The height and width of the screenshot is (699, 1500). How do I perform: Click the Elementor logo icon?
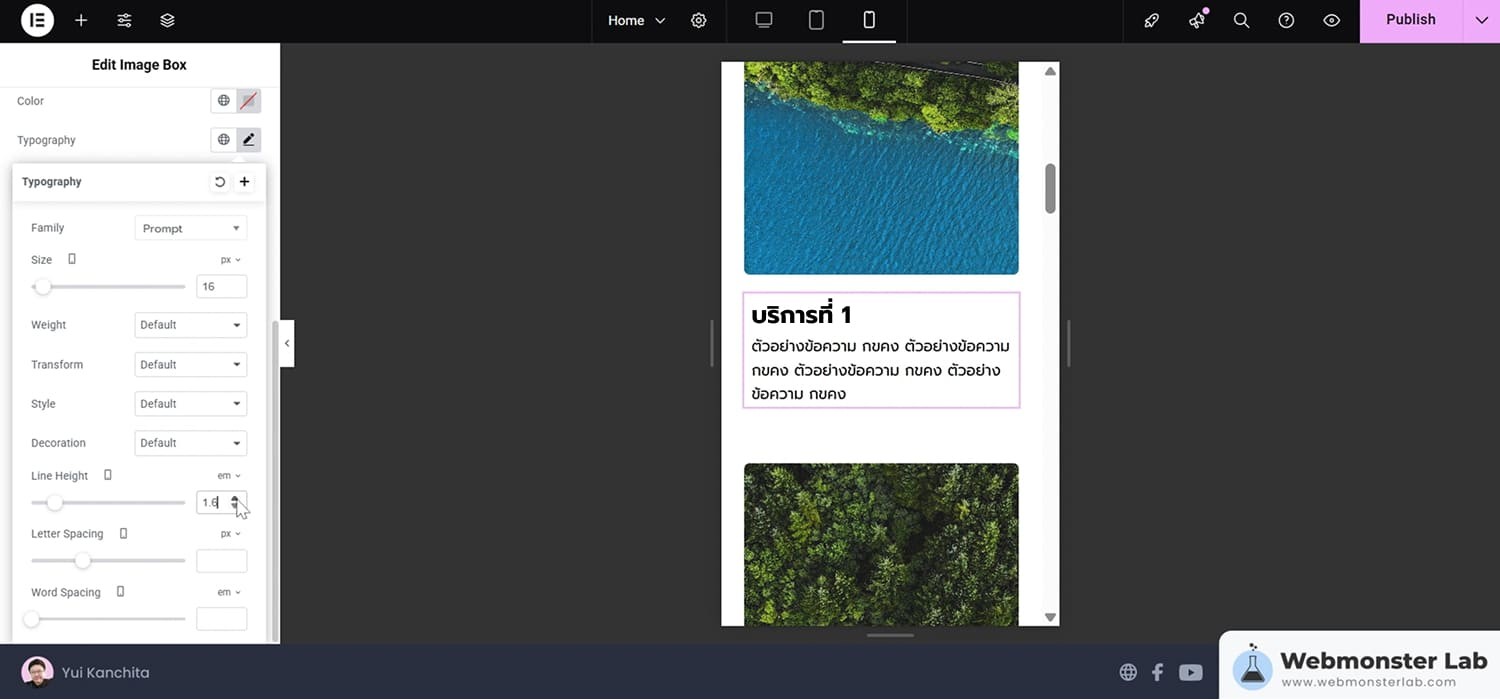coord(37,21)
